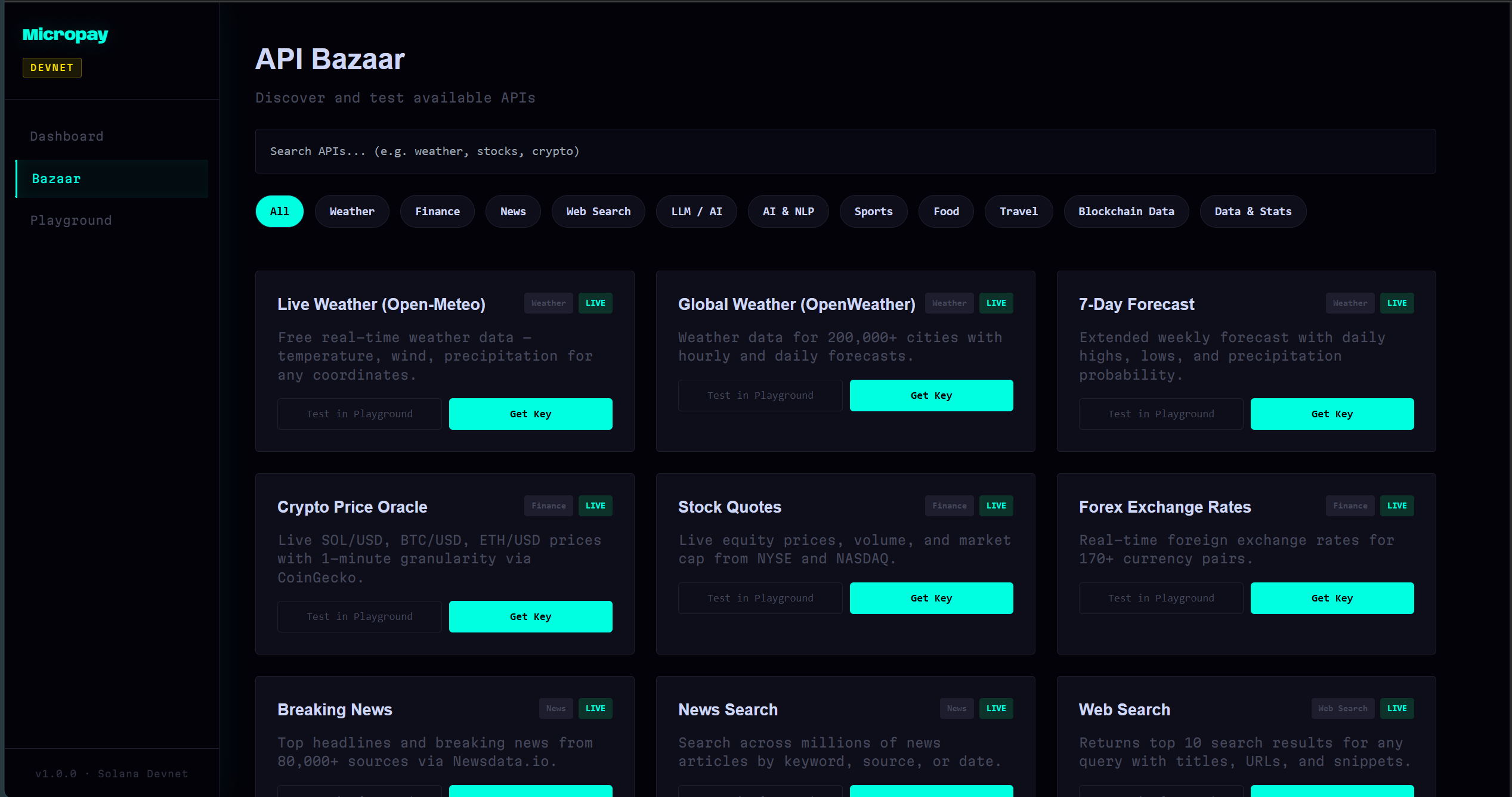
Task: Filter by Blockchain Data category
Action: coord(1126,212)
